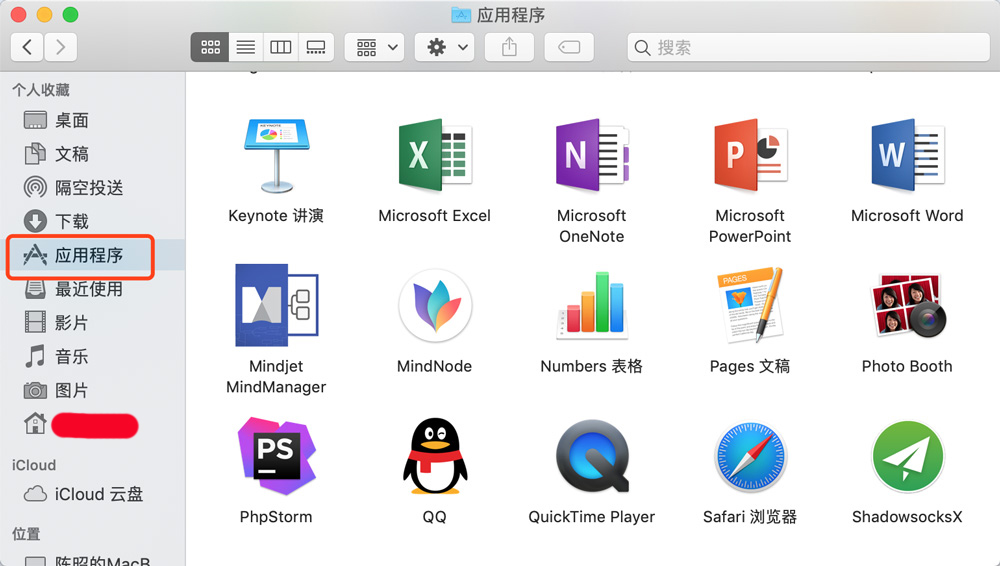Select the MindNode app icon

point(435,307)
